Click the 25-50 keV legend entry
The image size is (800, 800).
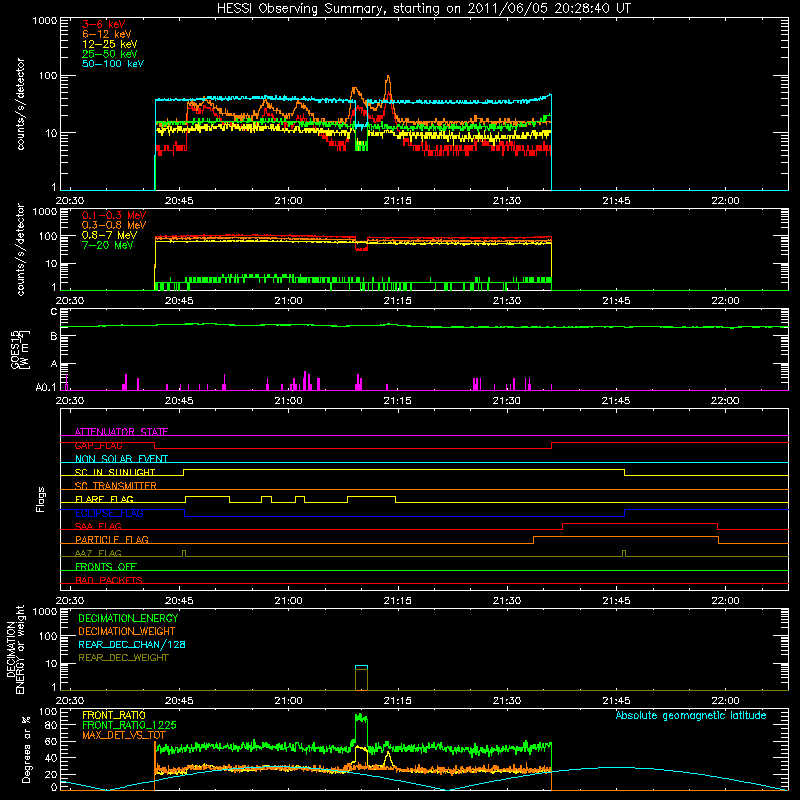(110, 54)
